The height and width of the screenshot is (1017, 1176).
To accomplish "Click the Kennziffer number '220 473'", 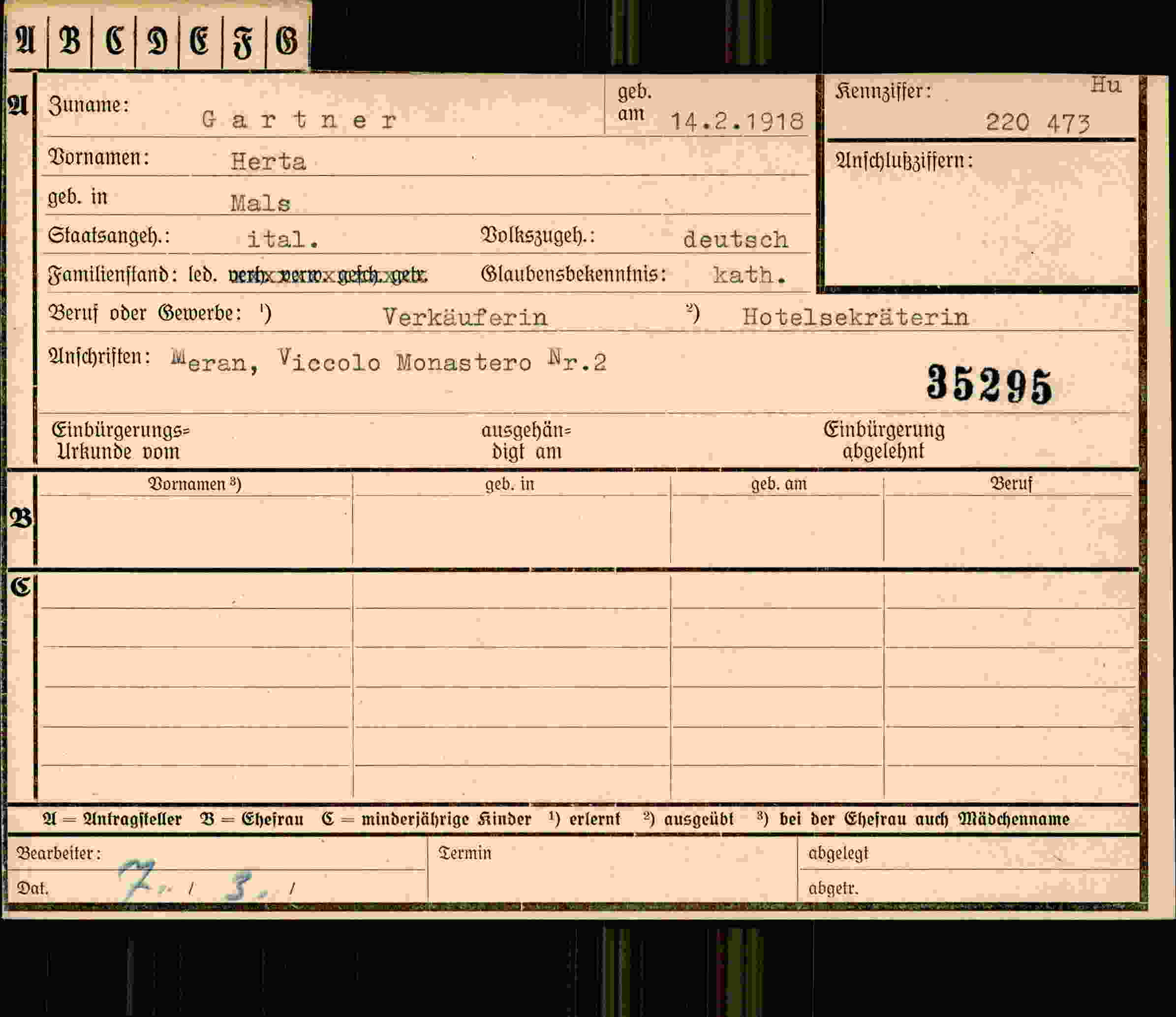I will pyautogui.click(x=1038, y=122).
